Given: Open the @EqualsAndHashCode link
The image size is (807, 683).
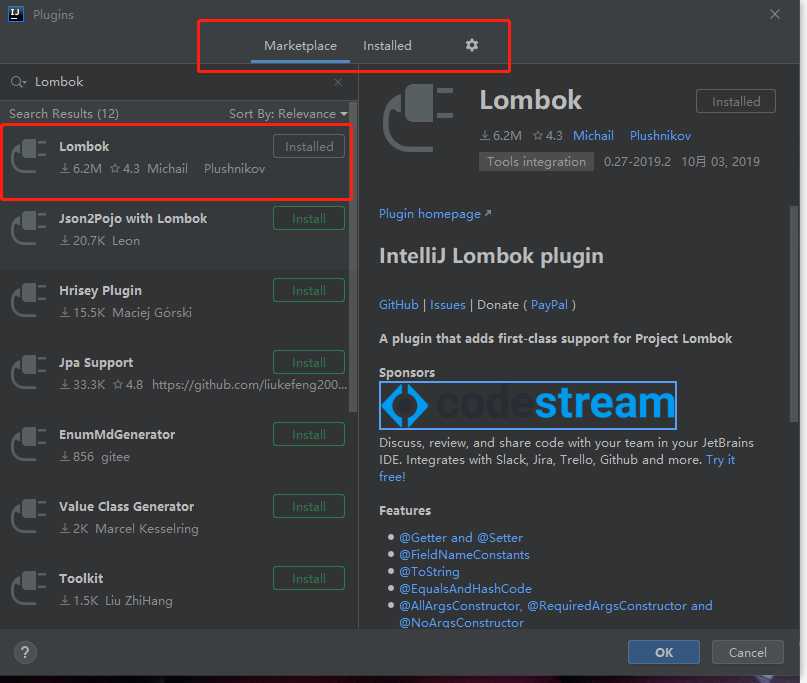Looking at the screenshot, I should point(465,589).
